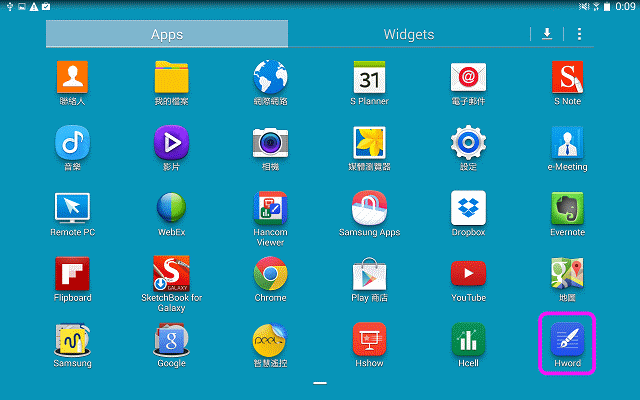Open the Email app with red @ envelope
The image size is (640, 400).
point(468,77)
